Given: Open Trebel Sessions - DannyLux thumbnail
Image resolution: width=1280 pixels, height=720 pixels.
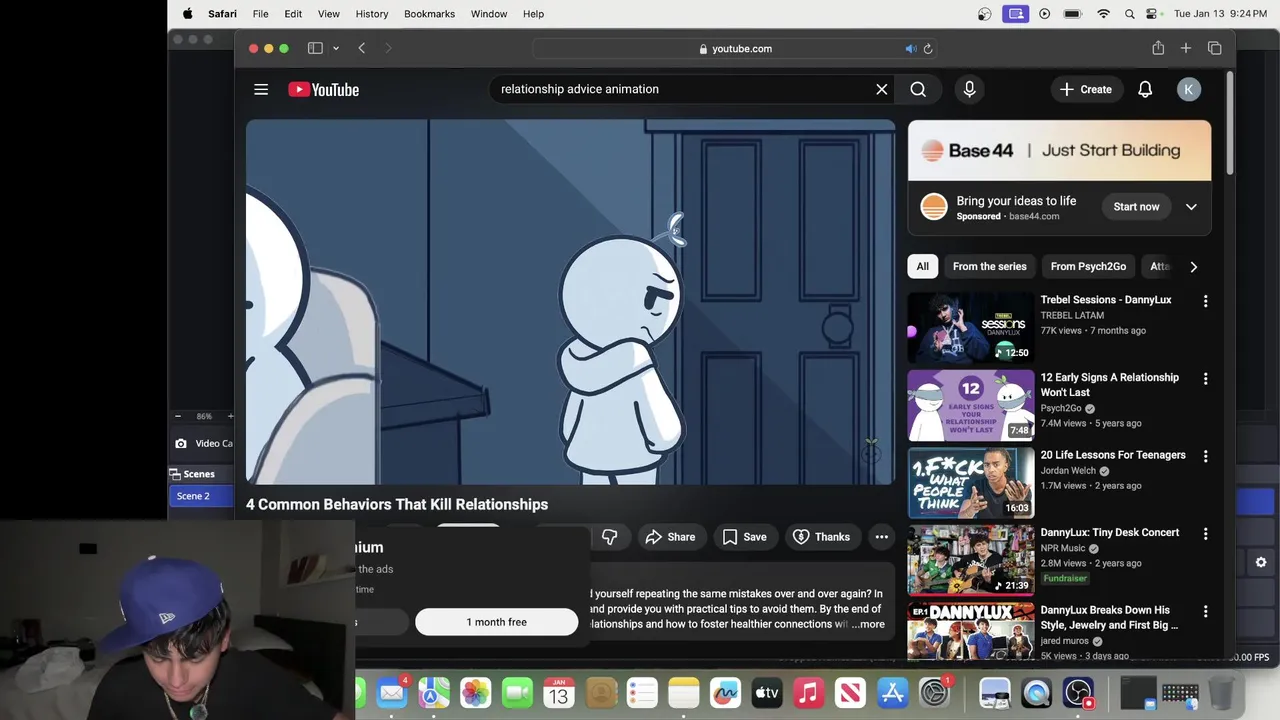Looking at the screenshot, I should point(971,328).
